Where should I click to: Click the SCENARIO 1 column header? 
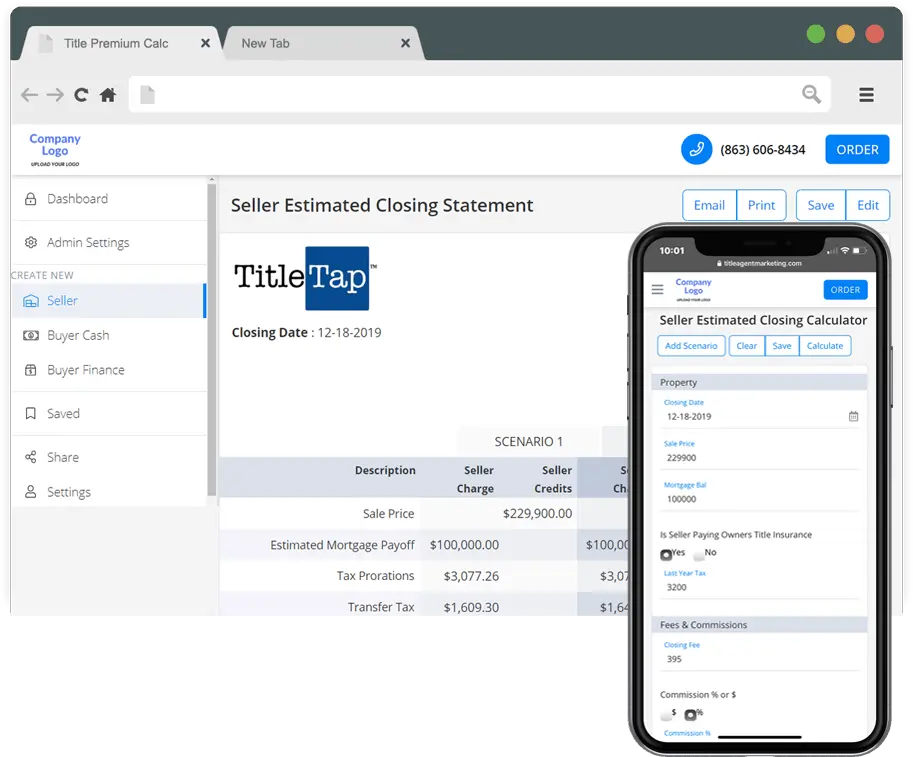pyautogui.click(x=529, y=441)
